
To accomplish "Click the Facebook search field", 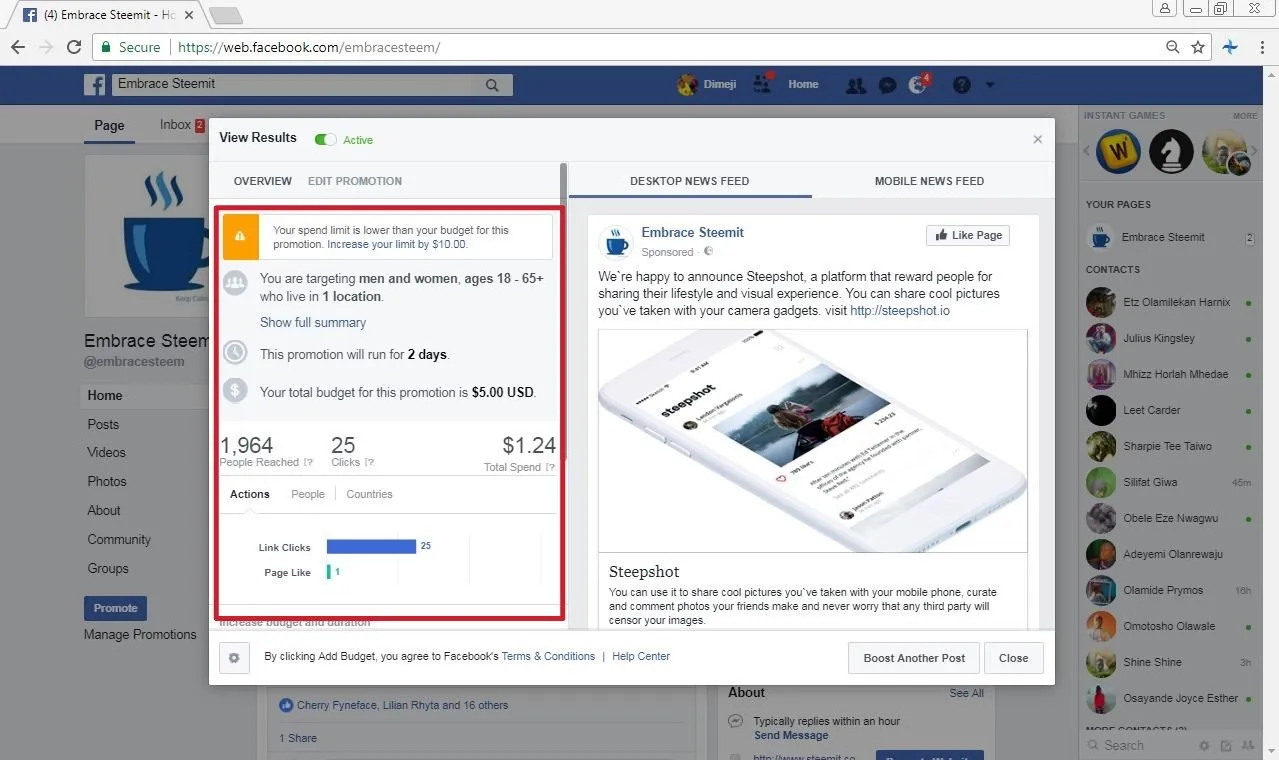I will tap(291, 85).
